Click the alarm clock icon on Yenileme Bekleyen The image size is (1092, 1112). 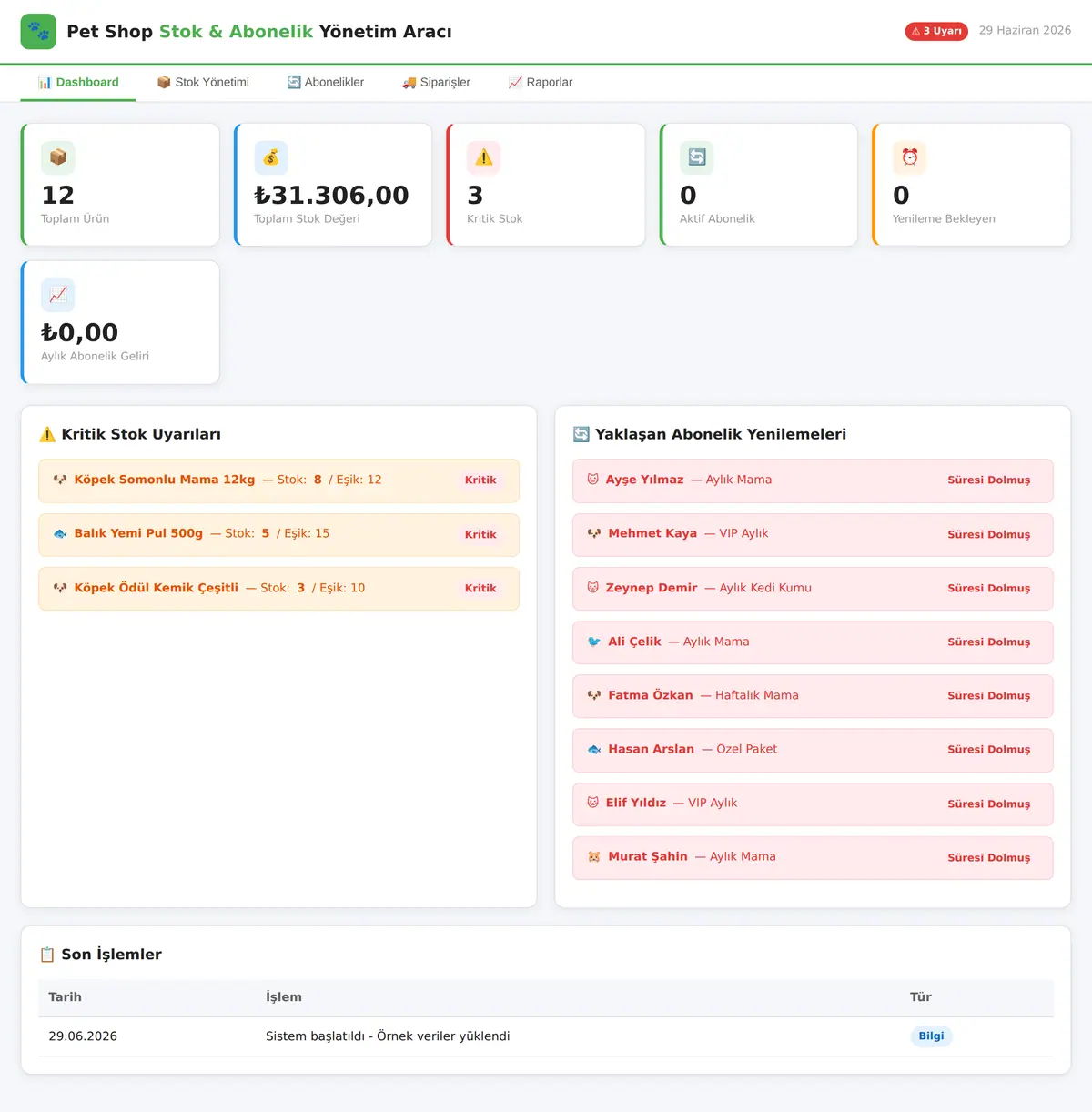(910, 157)
